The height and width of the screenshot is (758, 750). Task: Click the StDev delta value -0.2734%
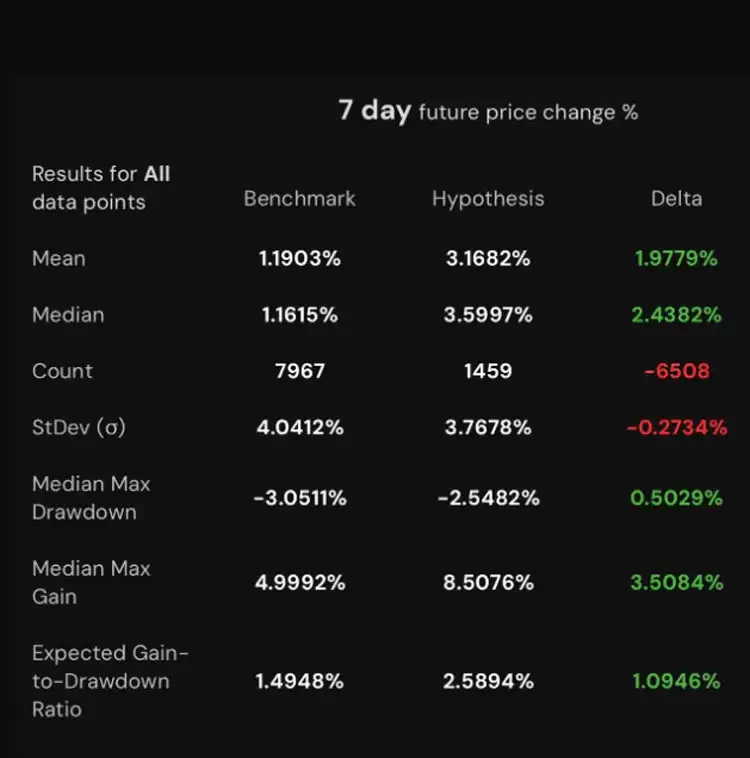click(x=676, y=427)
